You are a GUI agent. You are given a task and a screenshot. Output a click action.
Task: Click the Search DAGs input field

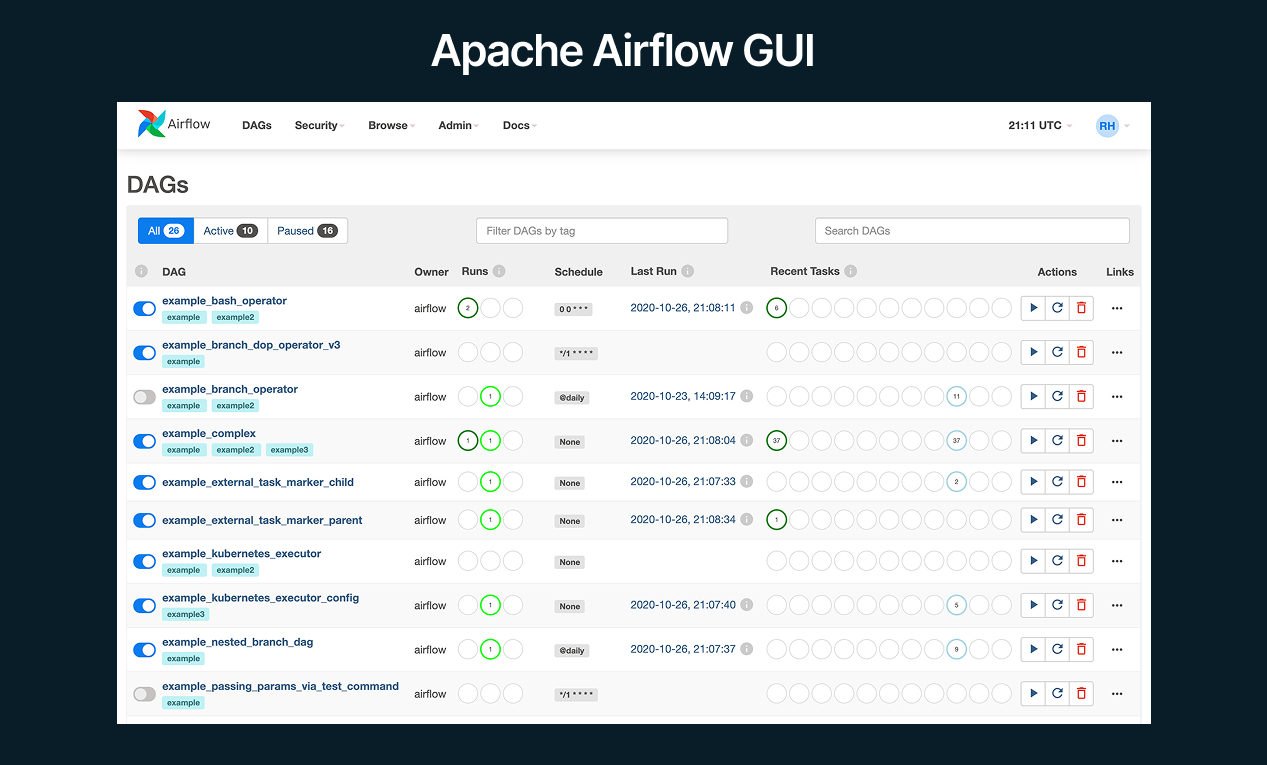pos(971,231)
